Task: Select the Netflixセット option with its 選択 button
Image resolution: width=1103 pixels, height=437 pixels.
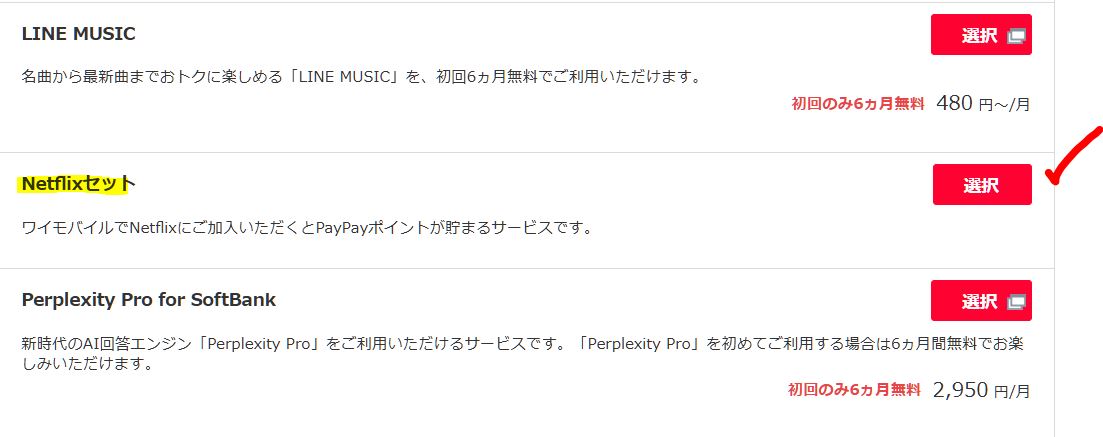Action: 982,185
